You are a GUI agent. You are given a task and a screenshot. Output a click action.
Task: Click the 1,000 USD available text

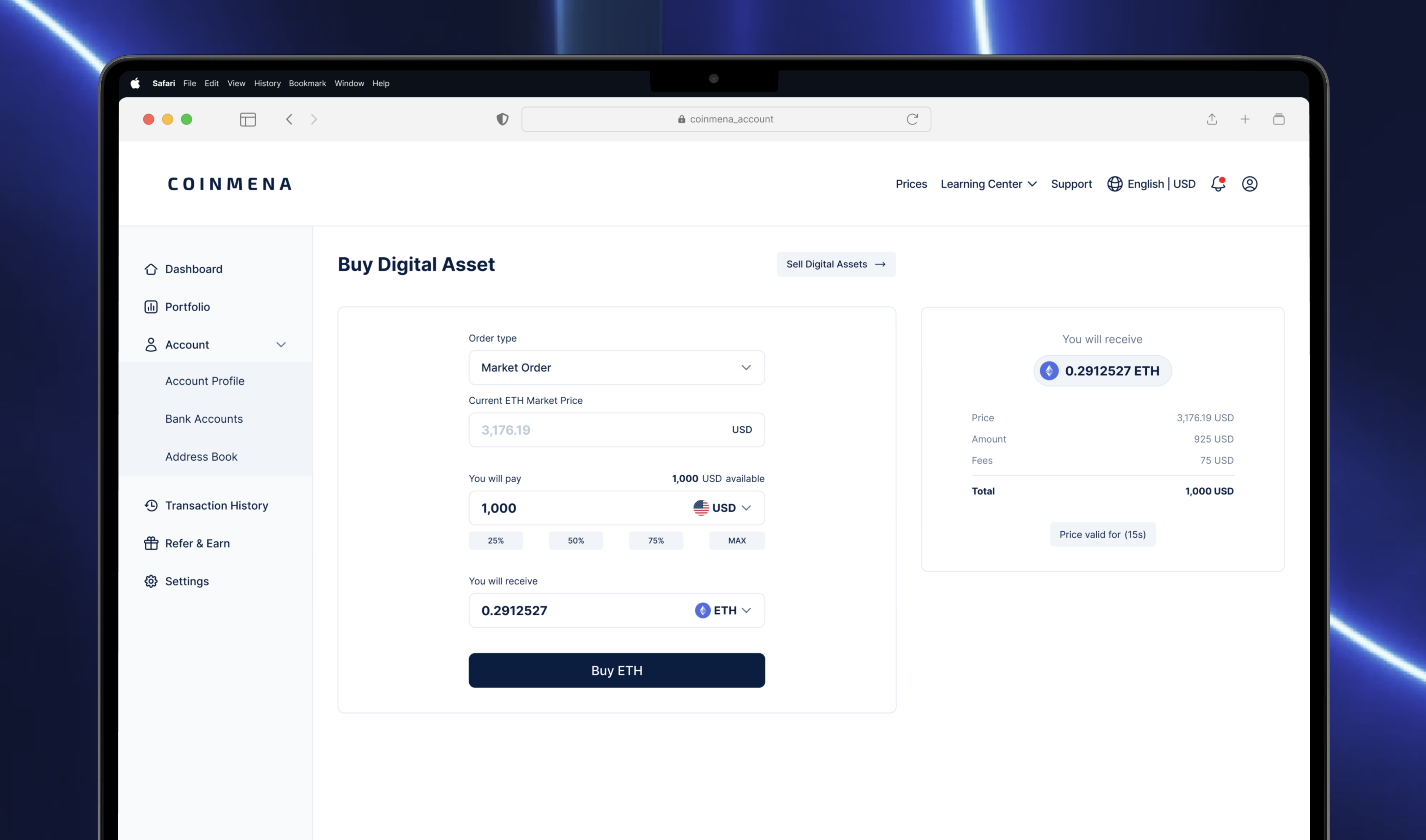point(718,478)
